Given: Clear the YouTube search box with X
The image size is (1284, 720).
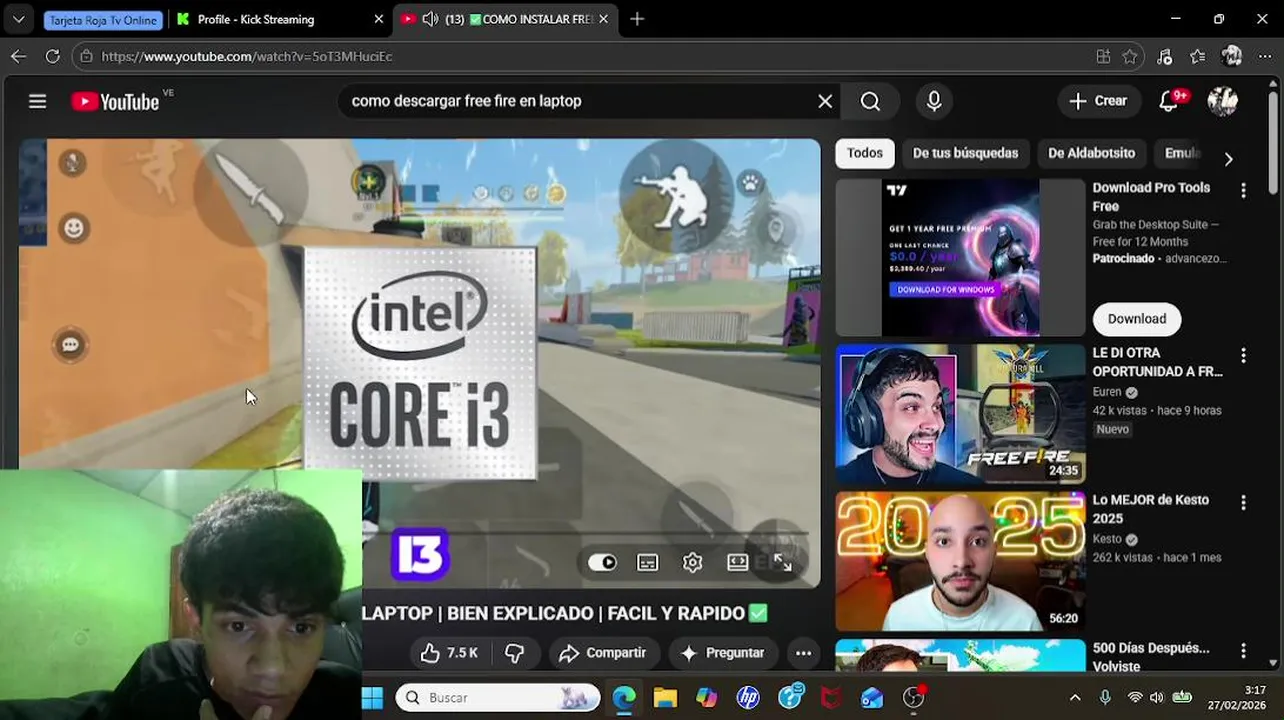Looking at the screenshot, I should coord(825,101).
